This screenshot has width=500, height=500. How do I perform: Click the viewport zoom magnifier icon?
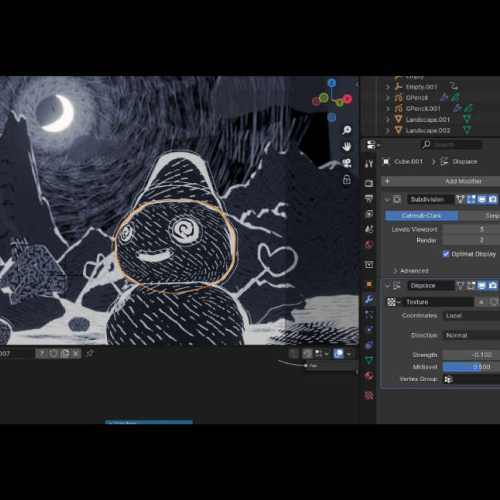coord(347,130)
